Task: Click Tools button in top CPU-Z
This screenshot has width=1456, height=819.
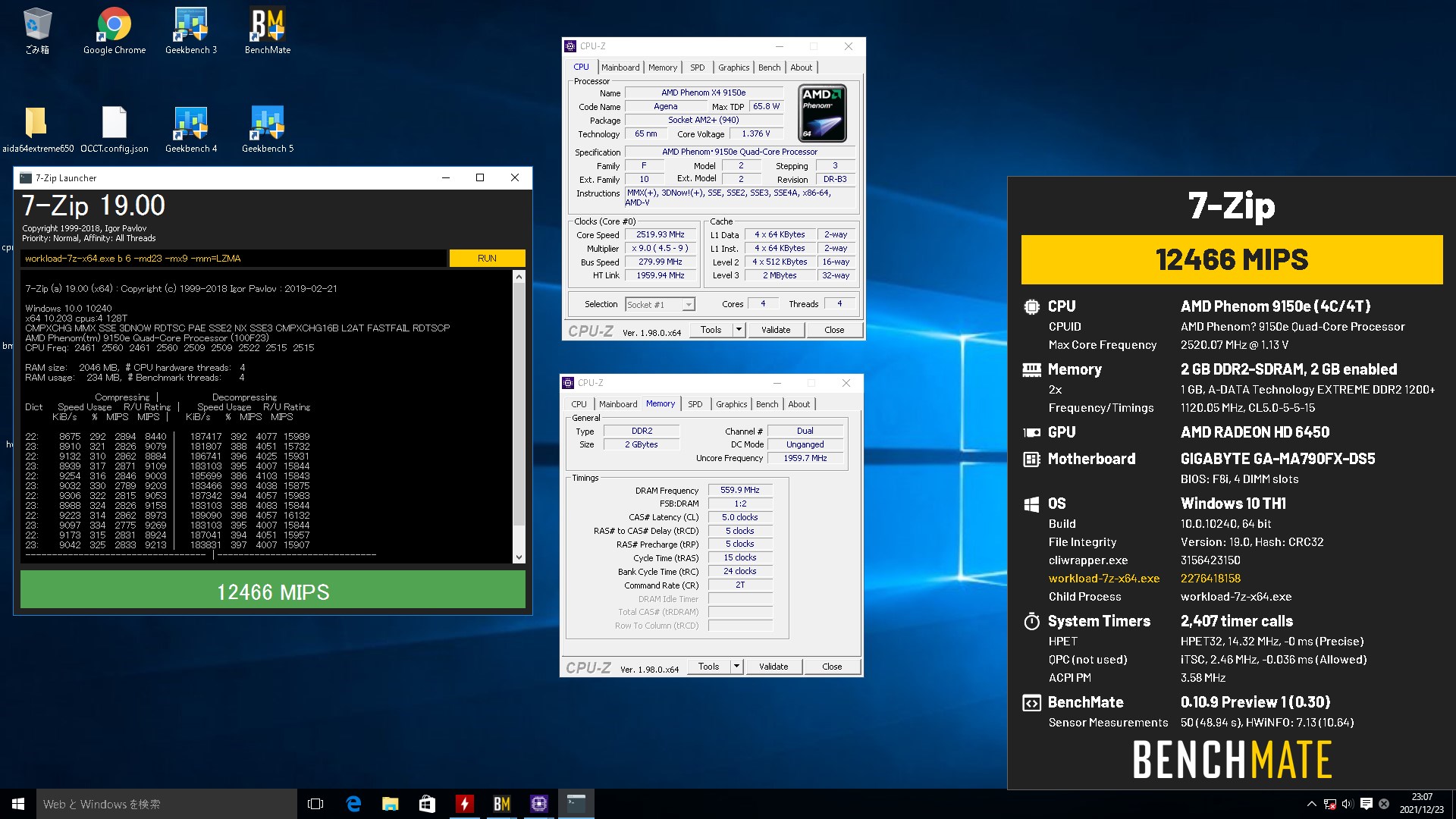Action: click(x=711, y=330)
